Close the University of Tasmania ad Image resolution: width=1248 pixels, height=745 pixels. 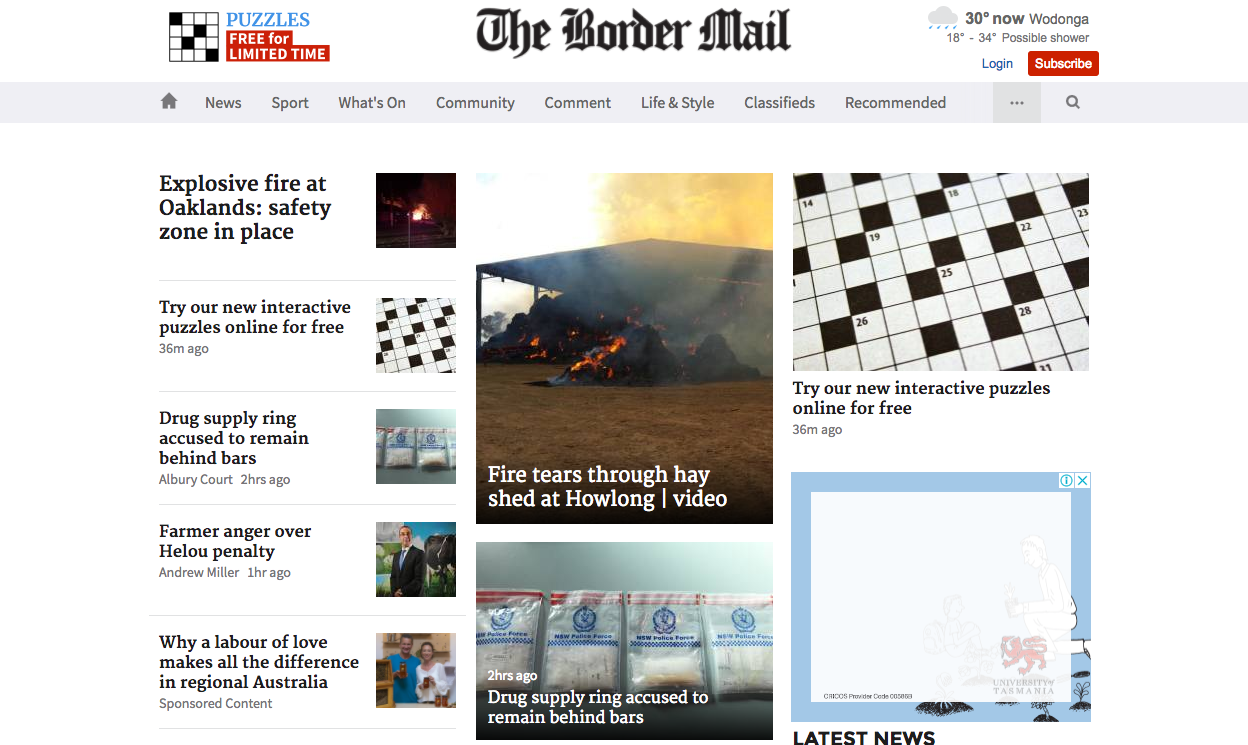pyautogui.click(x=1082, y=480)
